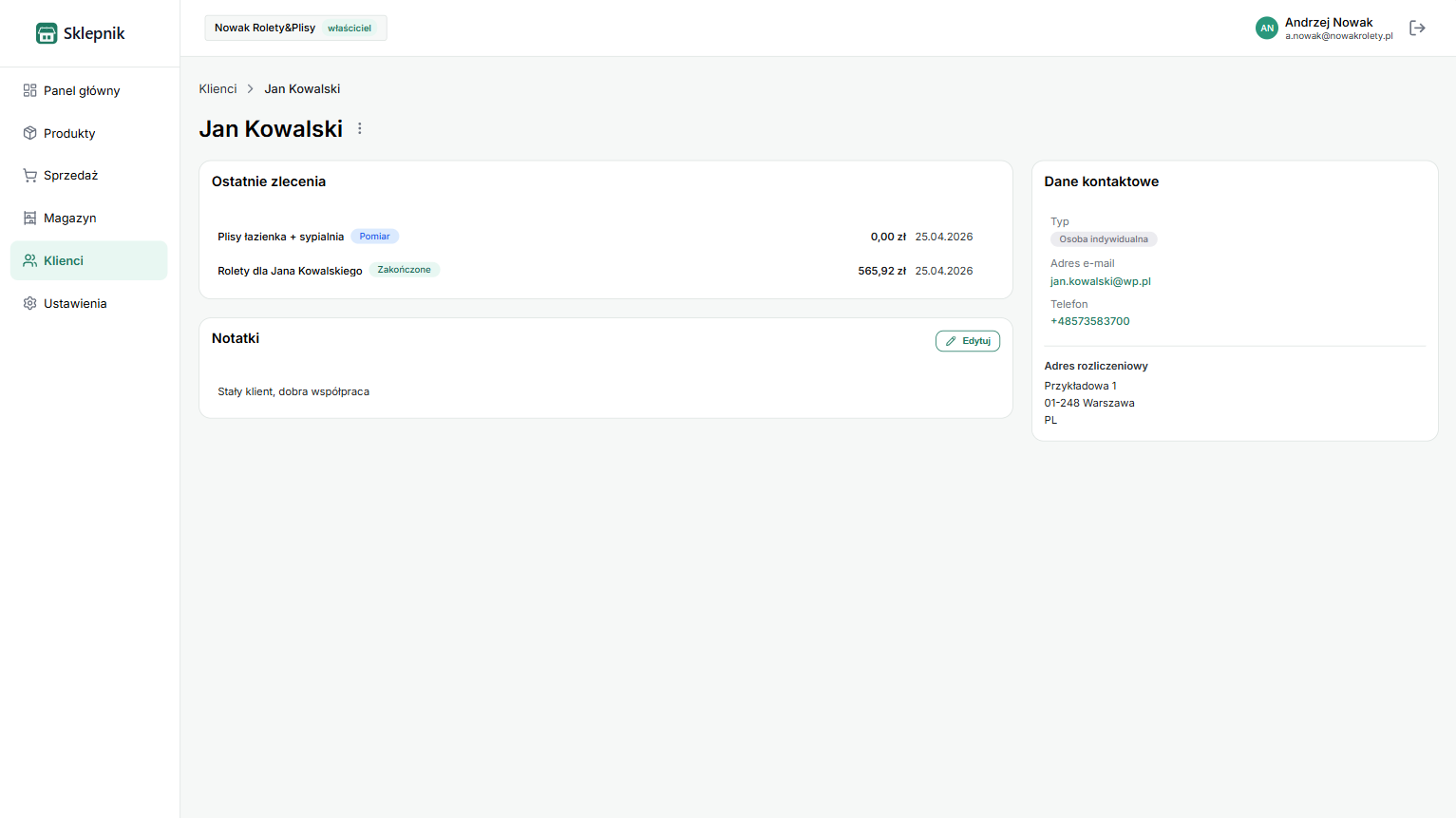The width and height of the screenshot is (1456, 818).
Task: Open the Rolety dla Jana Kowalskiego order
Action: pos(290,271)
